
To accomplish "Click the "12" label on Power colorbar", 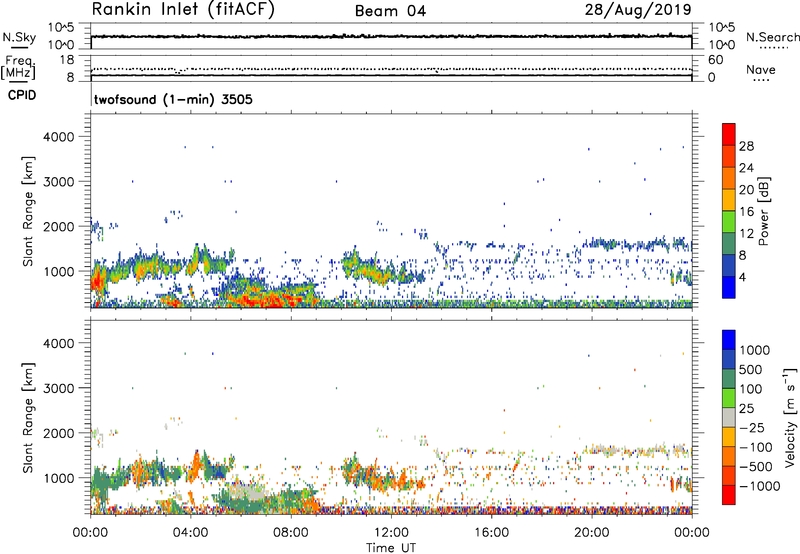I will coord(746,234).
